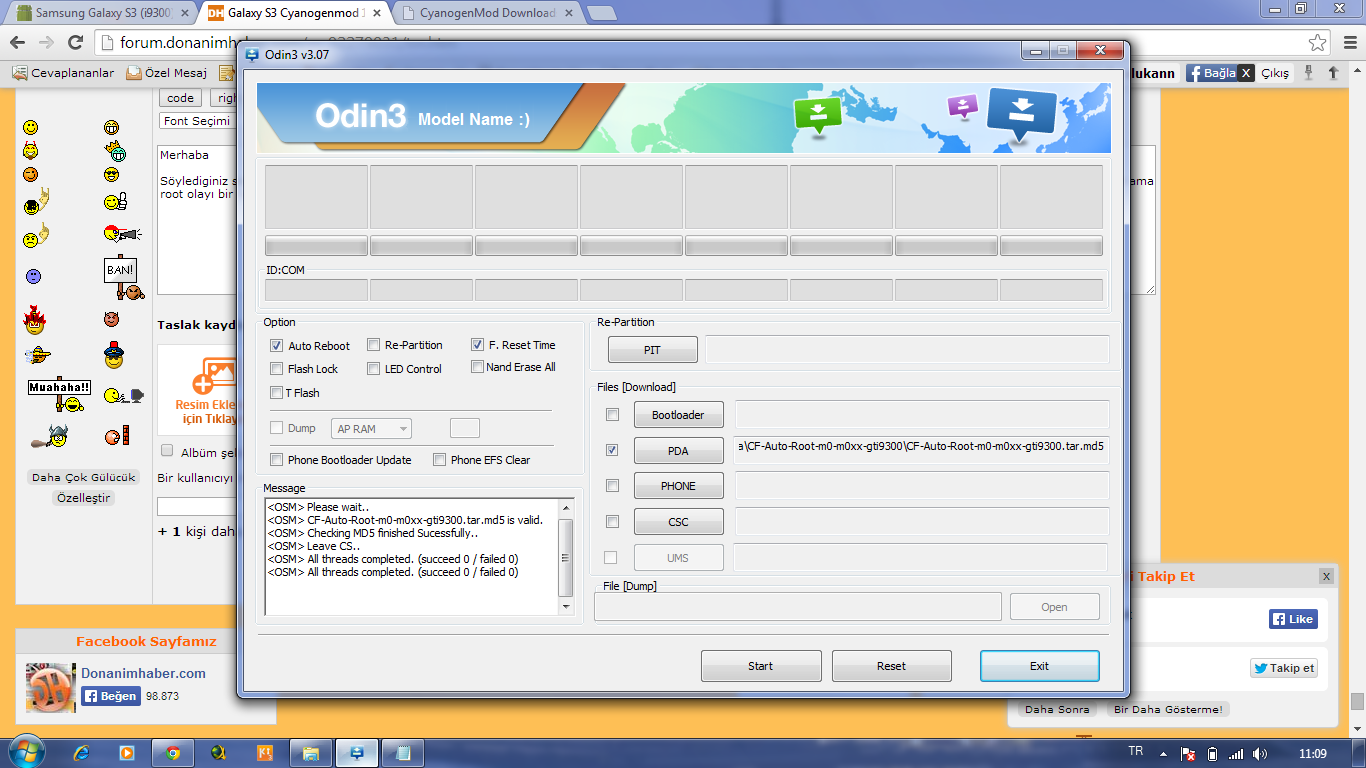
Task: Bookmark page with star icon
Action: click(1317, 42)
